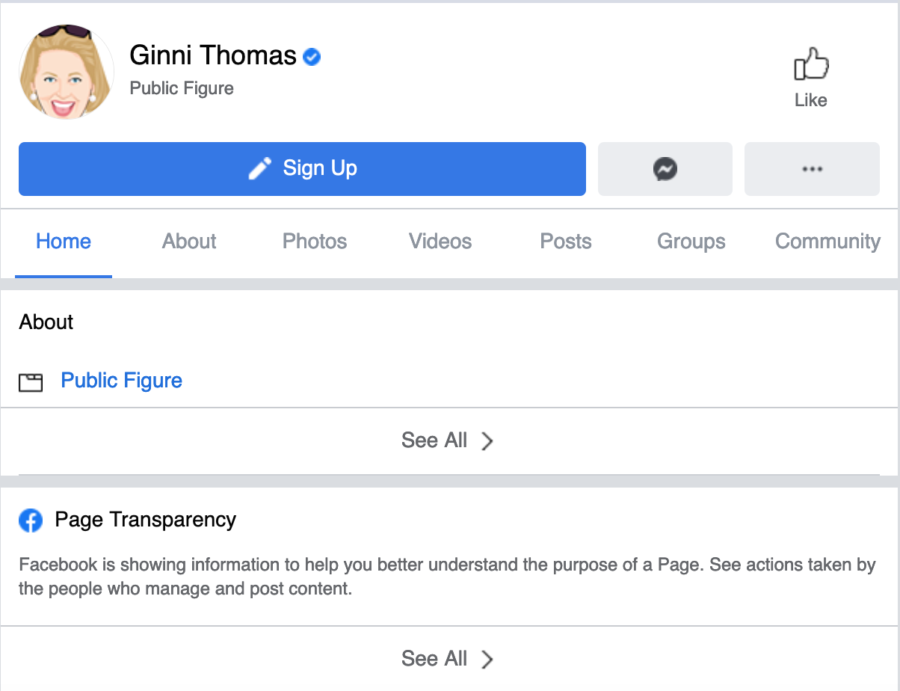Open the blue Public Figure link
900x691 pixels.
pos(121,381)
